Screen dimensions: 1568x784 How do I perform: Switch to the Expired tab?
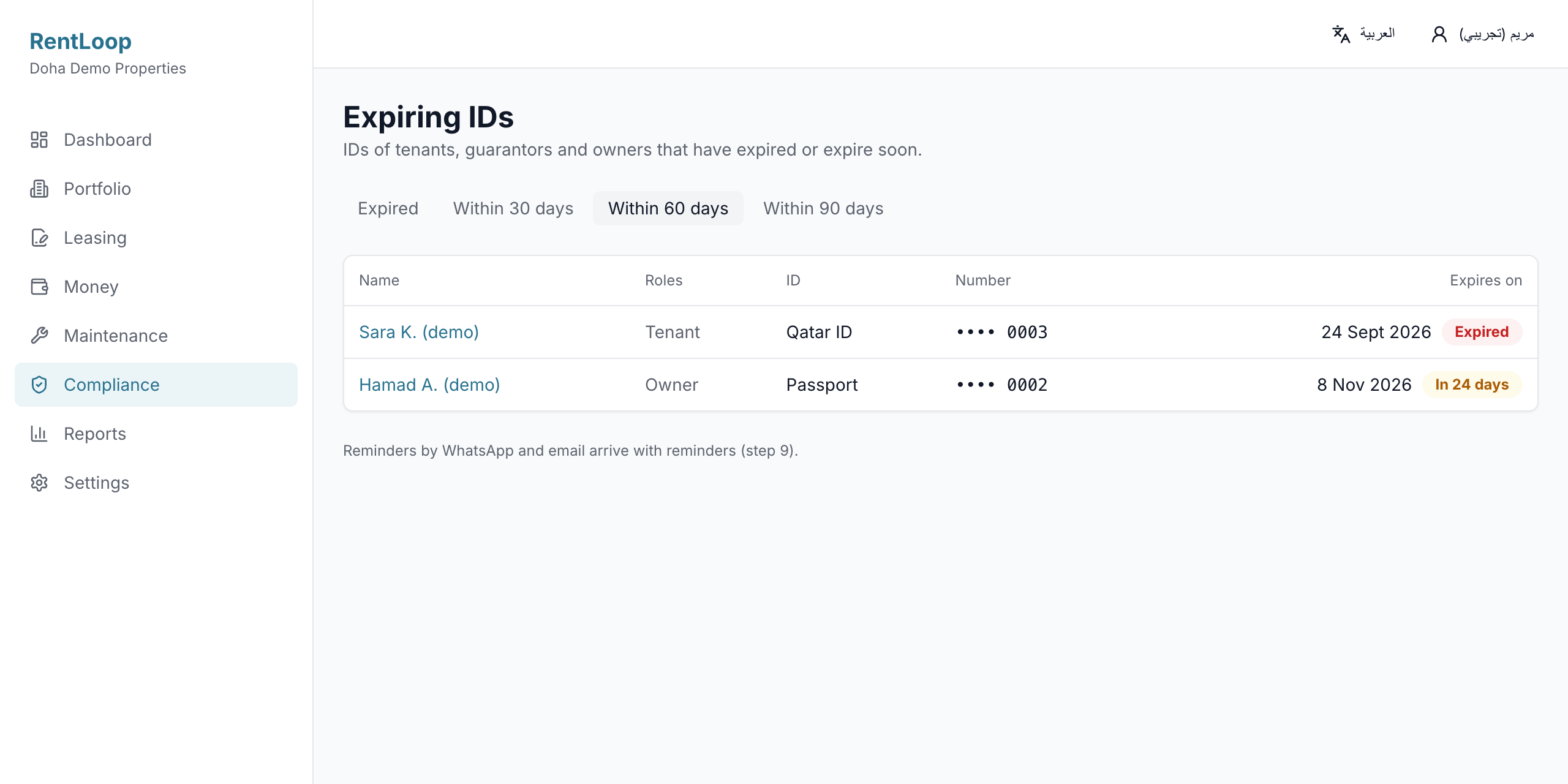388,208
